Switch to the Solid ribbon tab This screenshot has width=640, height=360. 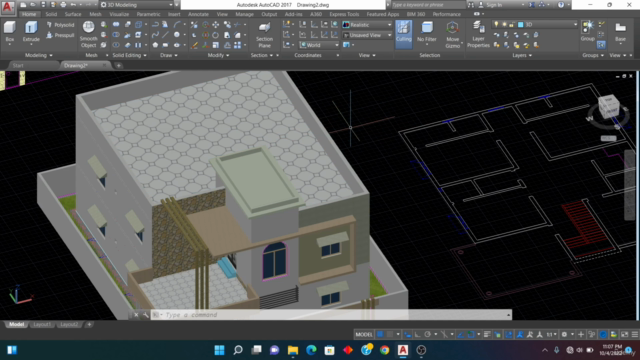[51, 14]
